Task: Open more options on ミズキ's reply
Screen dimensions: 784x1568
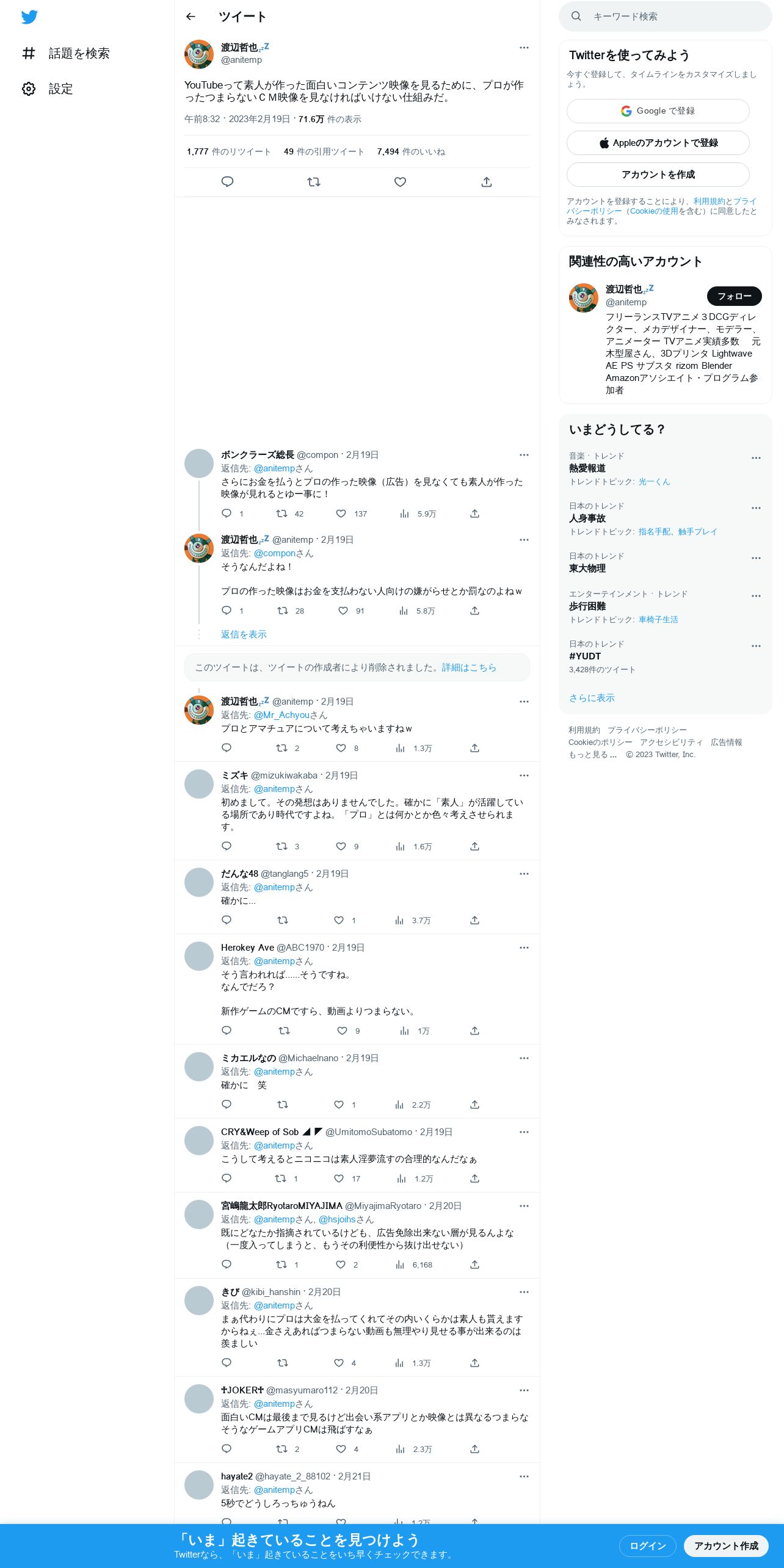Action: coord(524,775)
